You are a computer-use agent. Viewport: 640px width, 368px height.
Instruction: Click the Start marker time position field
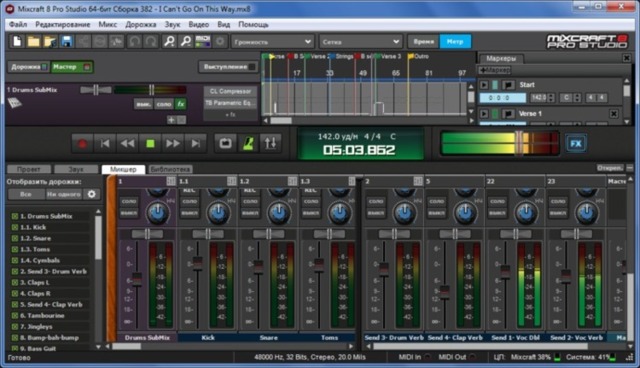(x=502, y=98)
